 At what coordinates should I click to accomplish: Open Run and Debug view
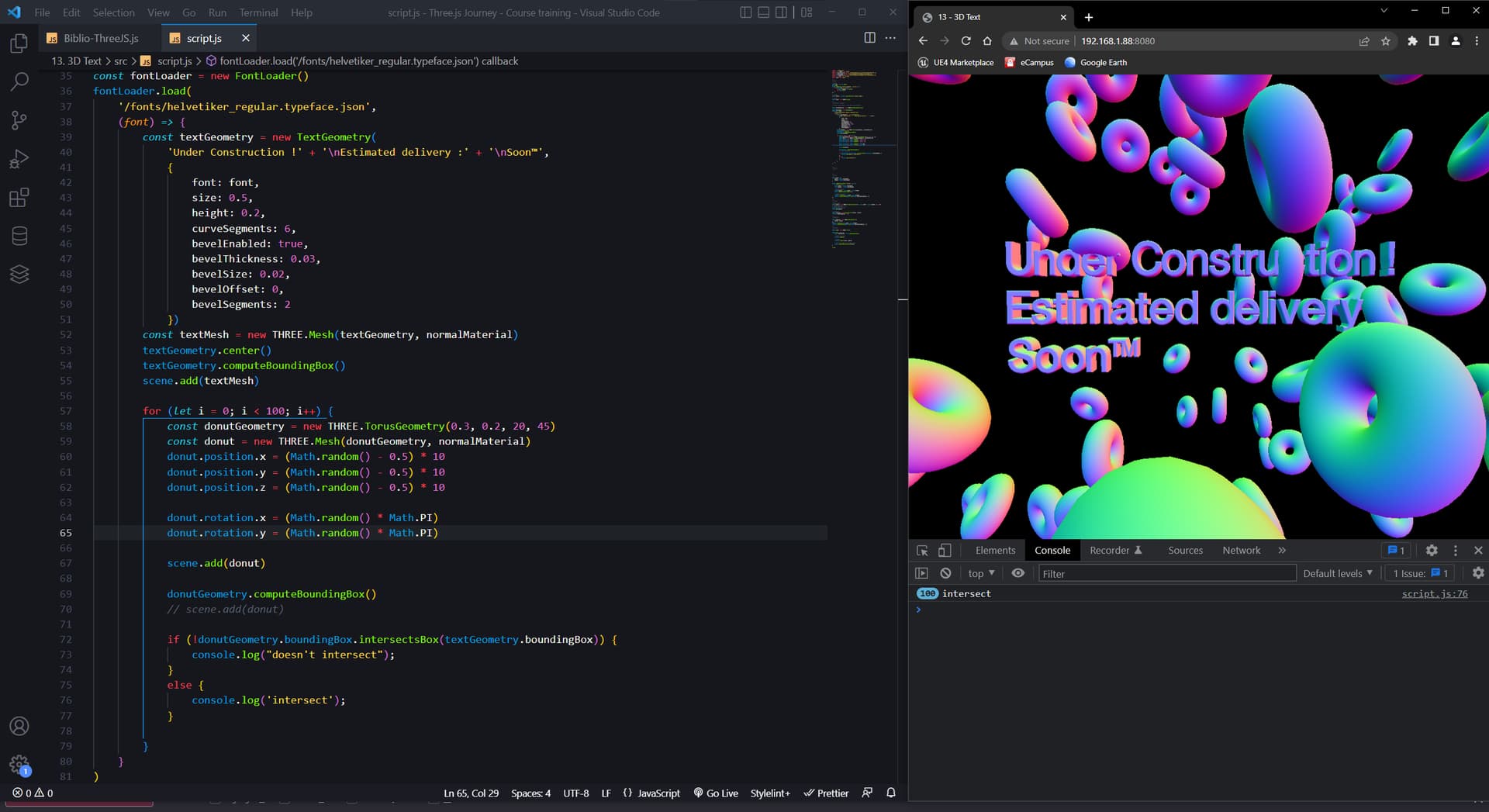[x=19, y=159]
